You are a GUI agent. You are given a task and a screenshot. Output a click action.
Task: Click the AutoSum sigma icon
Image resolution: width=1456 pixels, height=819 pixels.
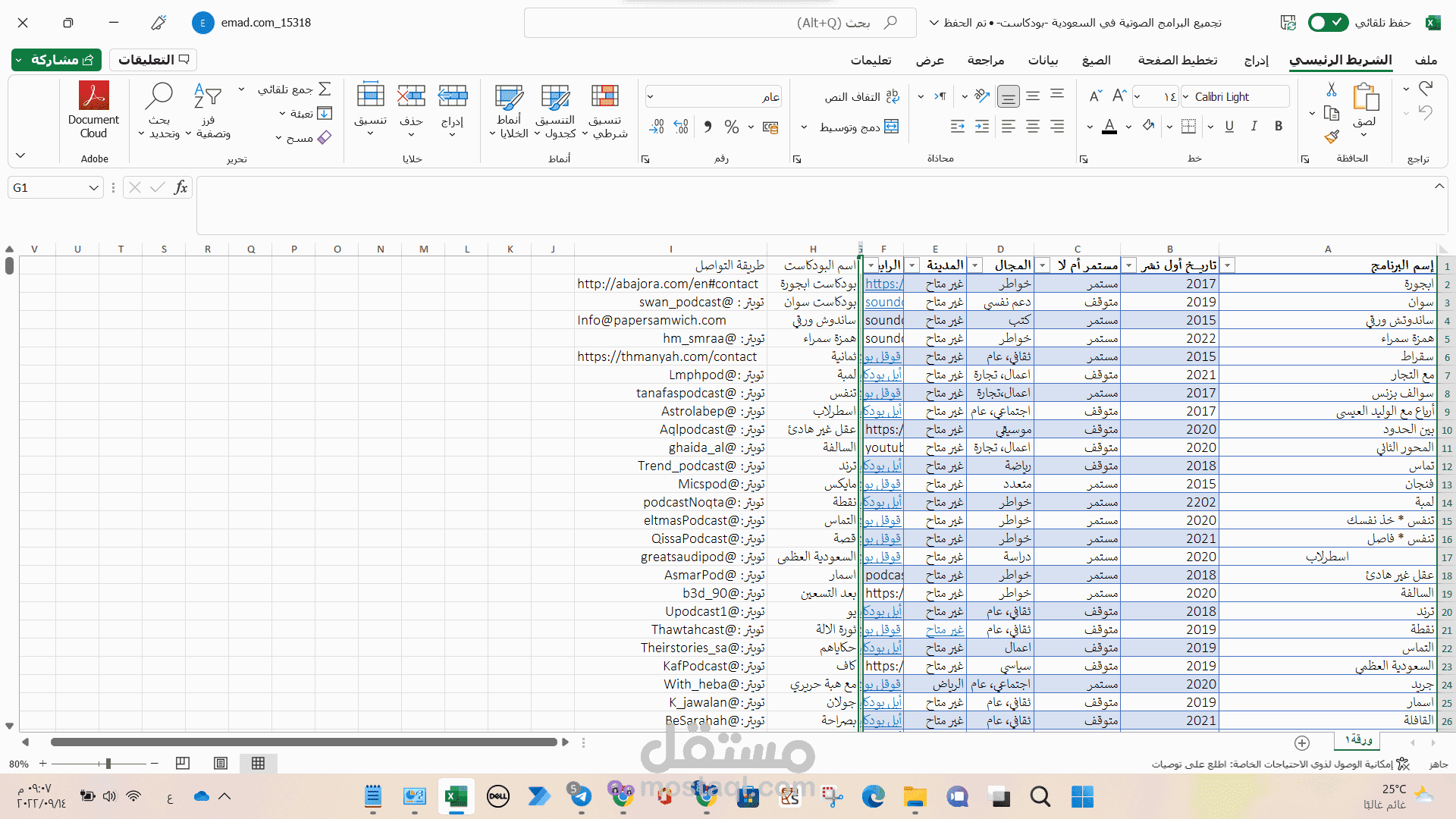point(325,89)
